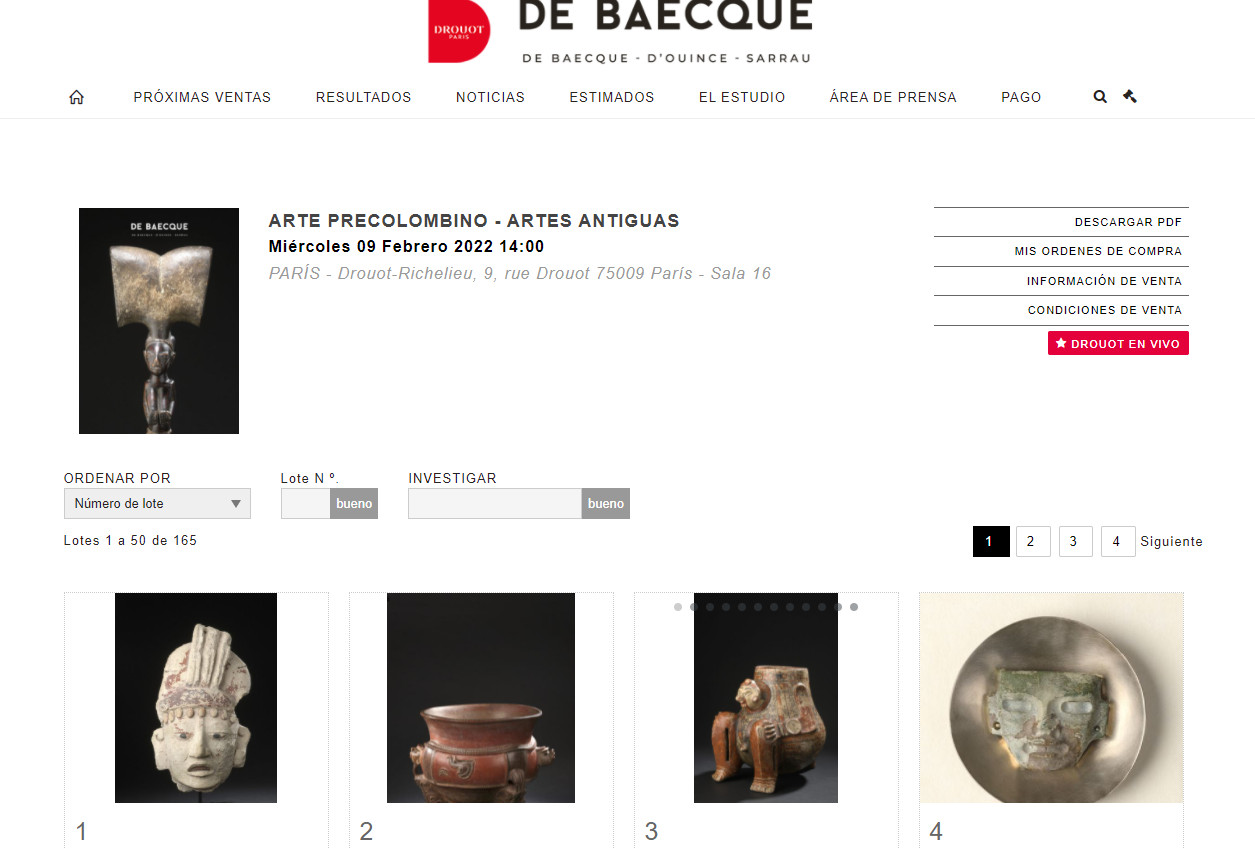
Task: Click bueno button beside Investigar field
Action: click(x=606, y=504)
